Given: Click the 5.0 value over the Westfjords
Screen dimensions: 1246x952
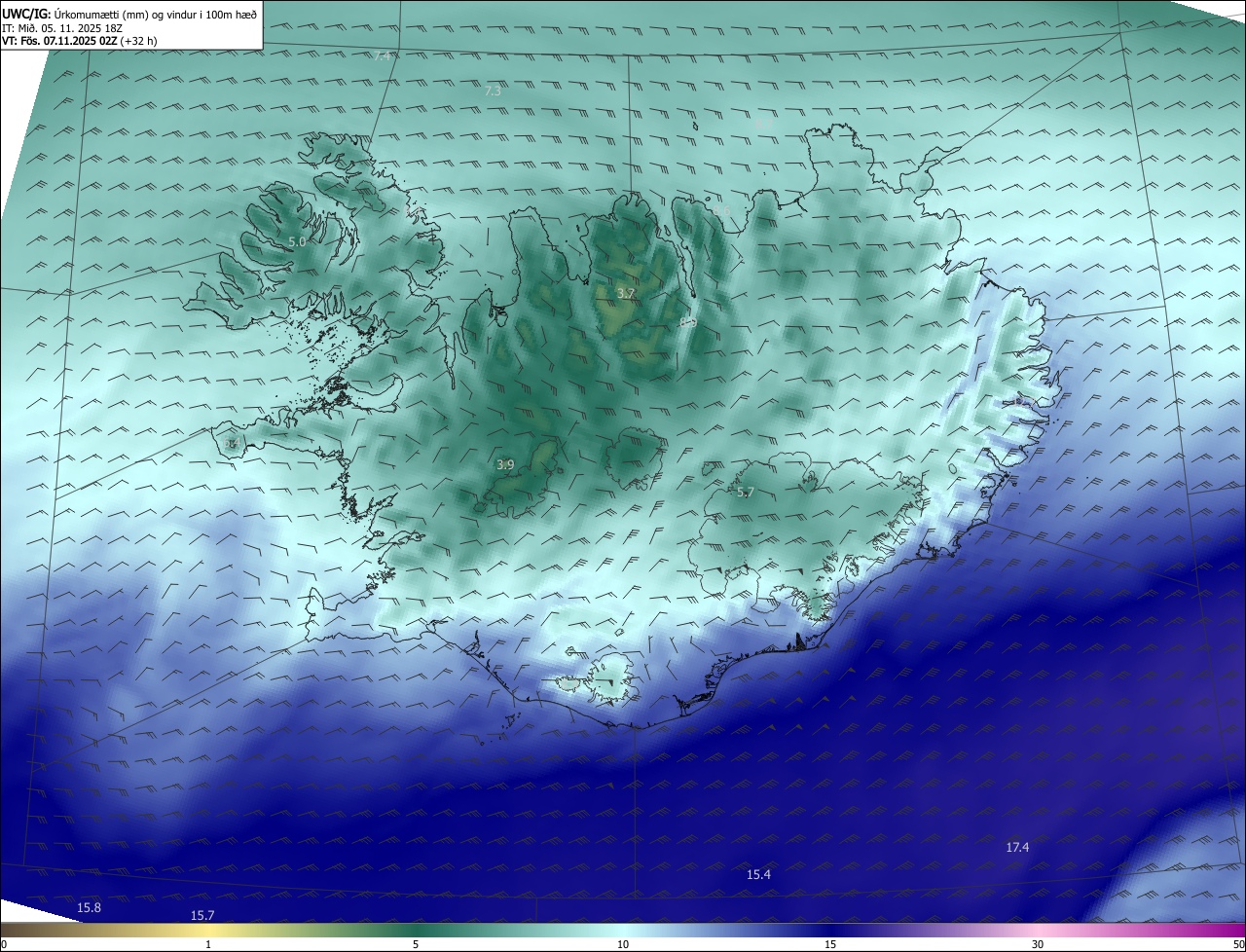Looking at the screenshot, I should click(x=297, y=241).
